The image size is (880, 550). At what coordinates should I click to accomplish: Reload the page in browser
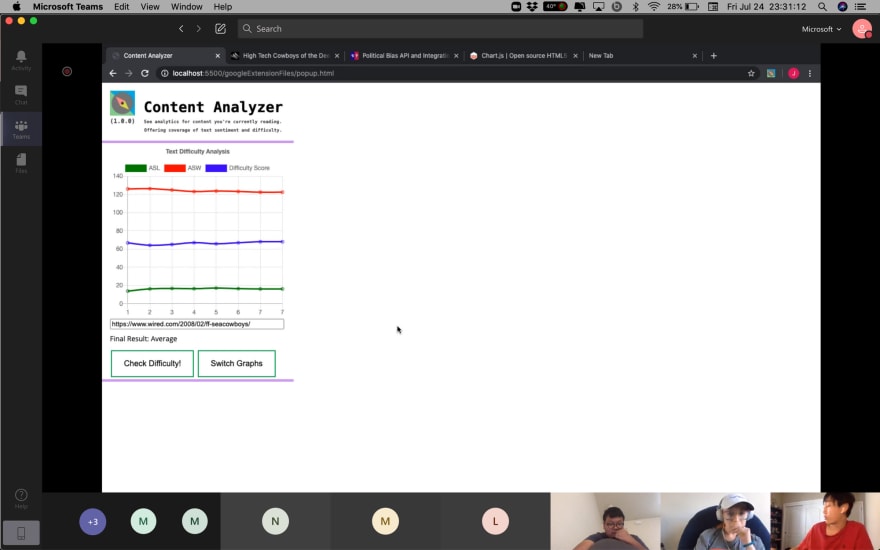click(x=145, y=74)
